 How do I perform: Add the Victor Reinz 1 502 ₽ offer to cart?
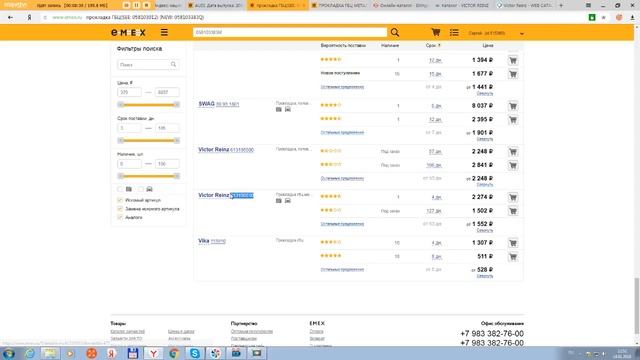[x=513, y=211]
